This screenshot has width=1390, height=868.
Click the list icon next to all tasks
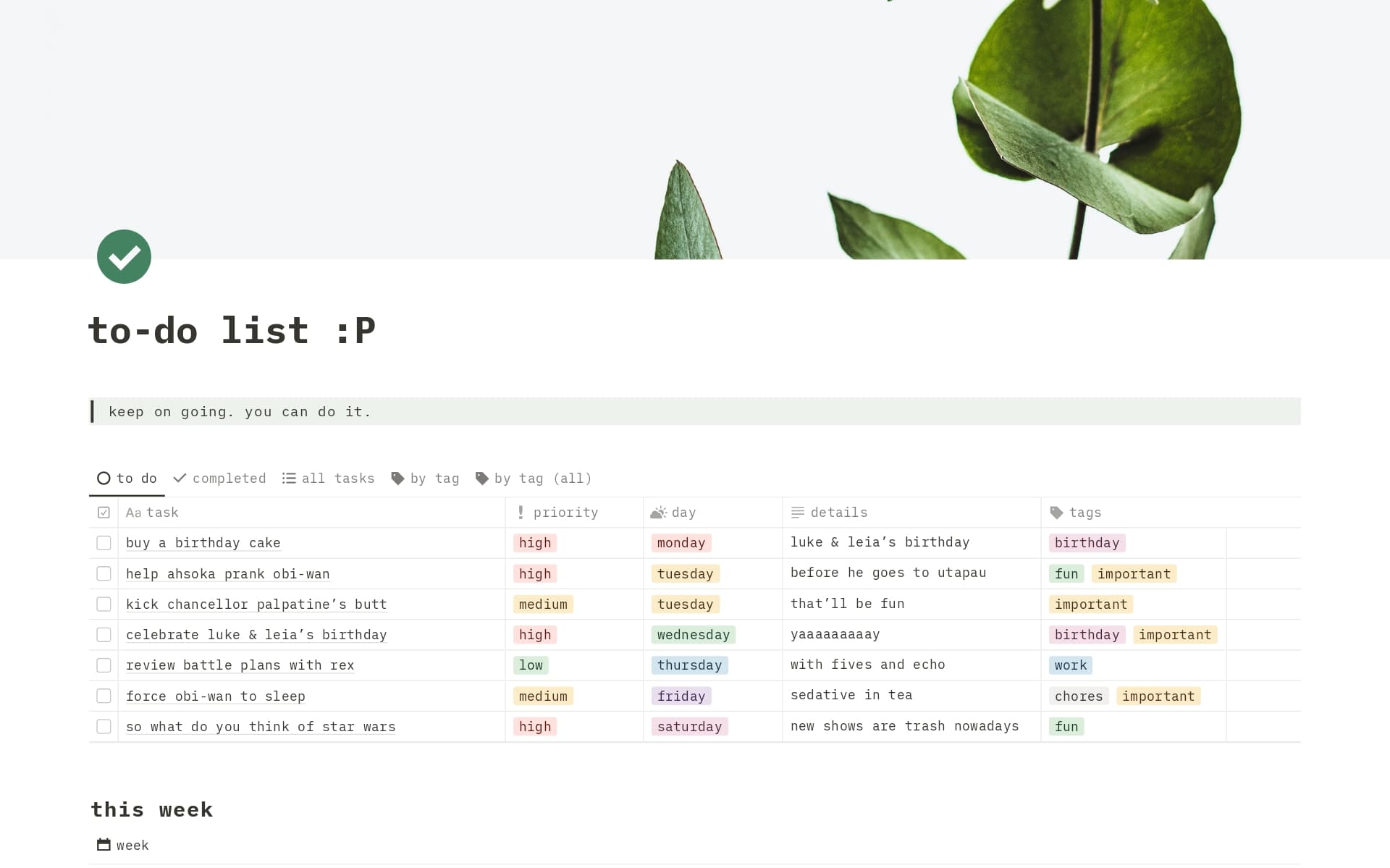tap(288, 478)
